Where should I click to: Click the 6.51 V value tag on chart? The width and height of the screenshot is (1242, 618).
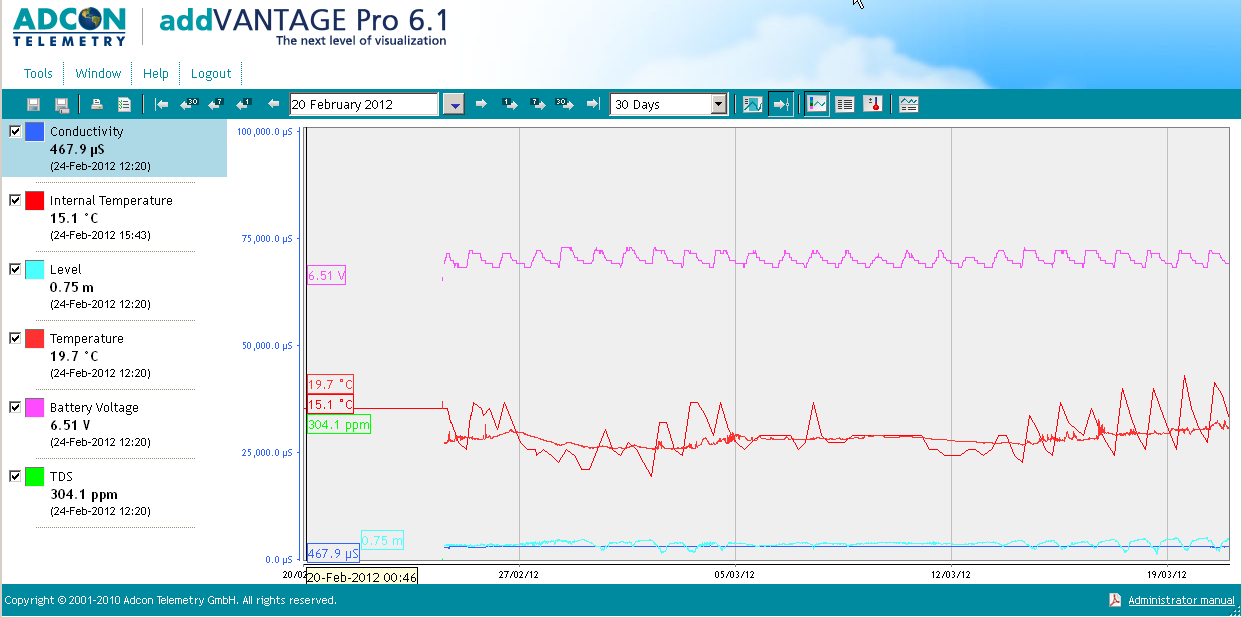tap(326, 275)
